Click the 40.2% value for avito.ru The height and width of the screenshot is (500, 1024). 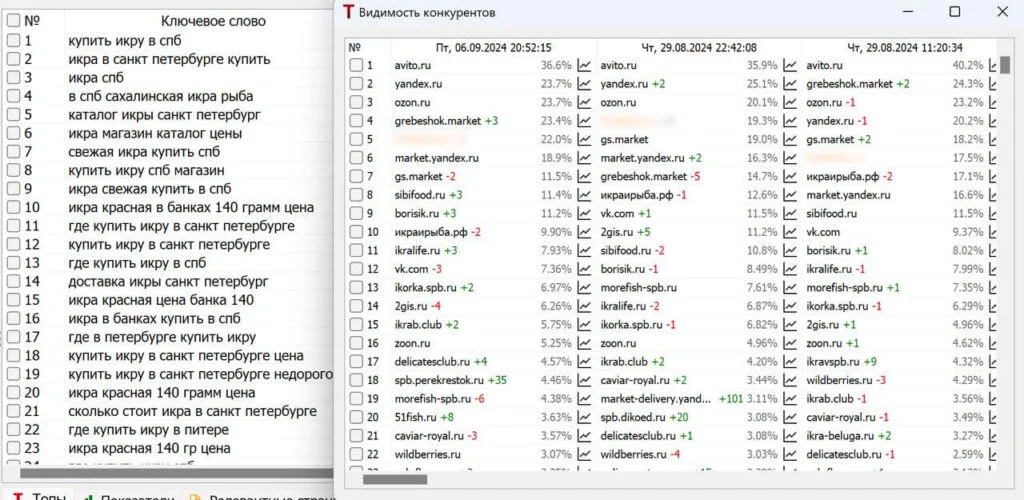[x=968, y=66]
